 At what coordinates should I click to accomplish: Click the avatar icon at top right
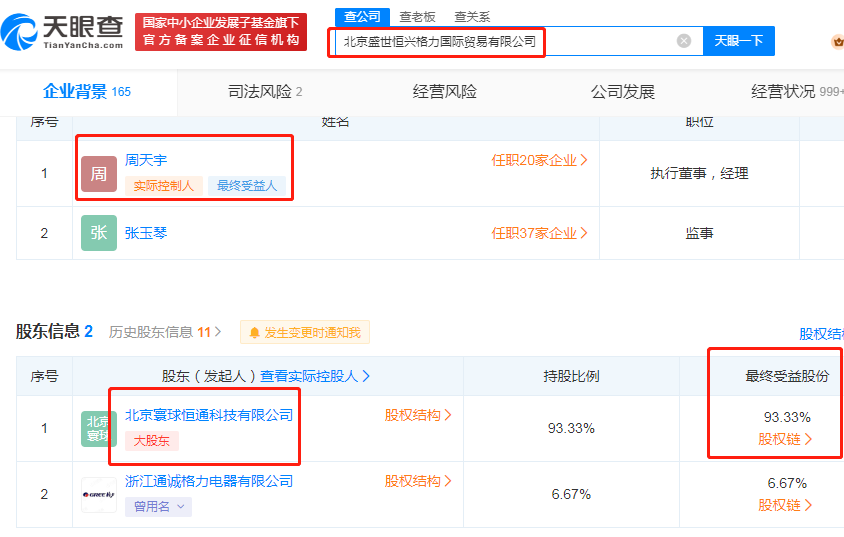pyautogui.click(x=838, y=42)
